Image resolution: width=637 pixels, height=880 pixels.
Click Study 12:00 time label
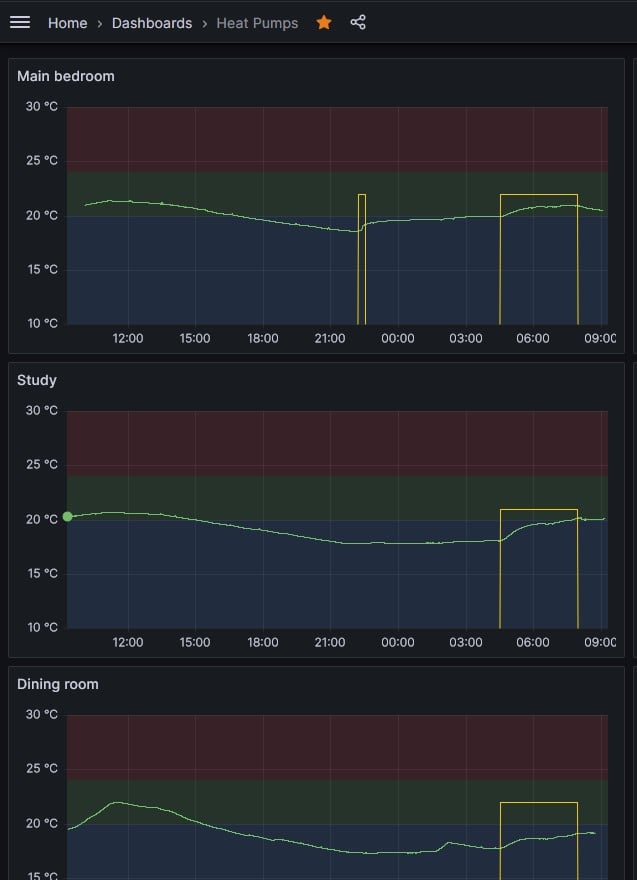(128, 643)
